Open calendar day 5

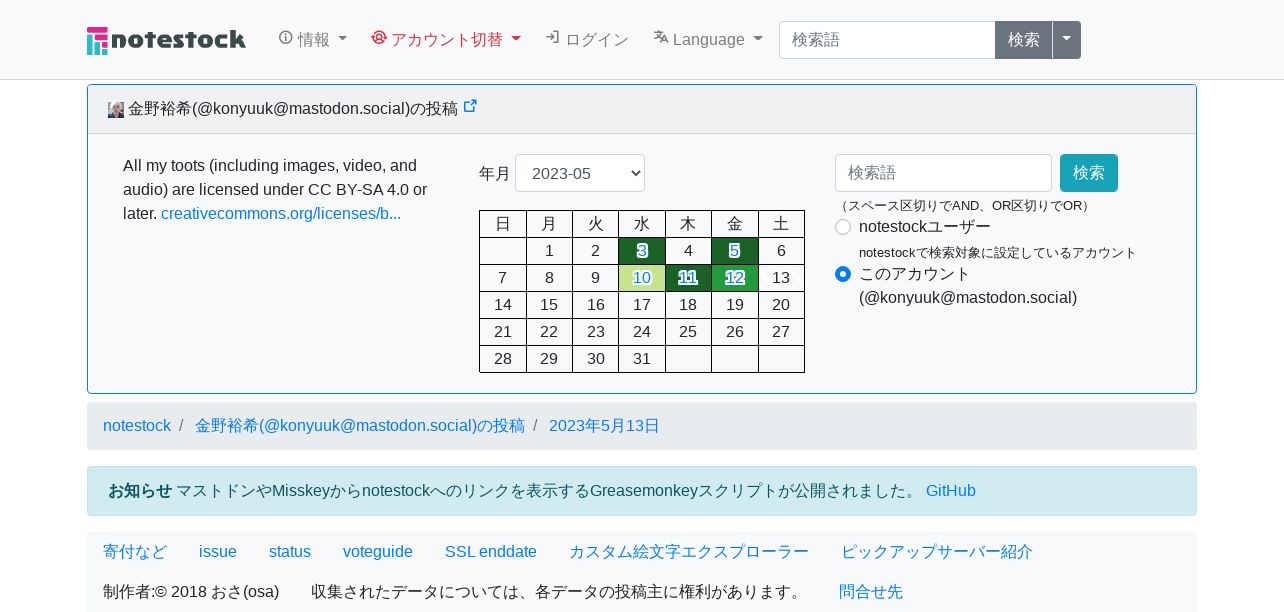(734, 251)
